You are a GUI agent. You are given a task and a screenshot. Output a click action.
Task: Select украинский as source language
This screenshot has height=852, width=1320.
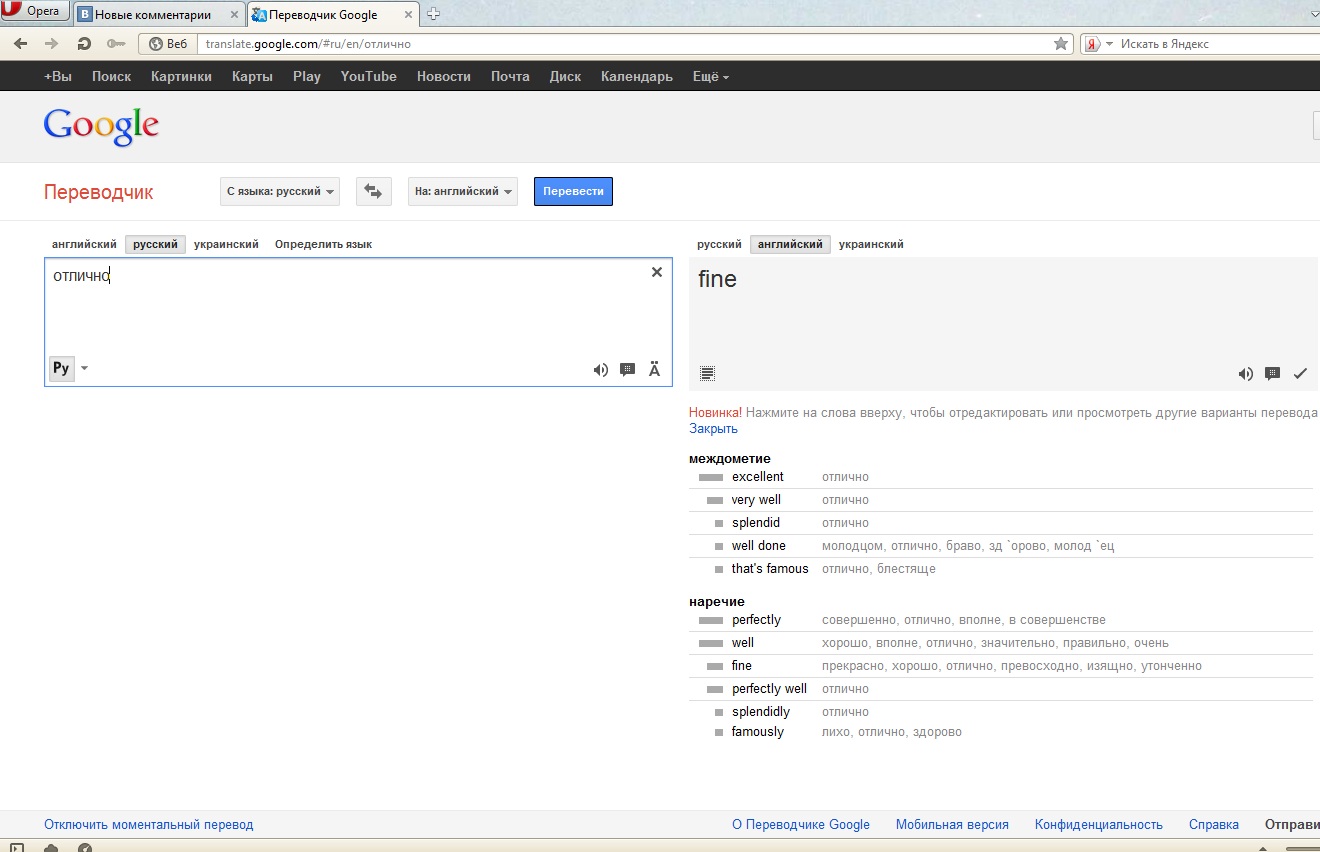(x=226, y=244)
